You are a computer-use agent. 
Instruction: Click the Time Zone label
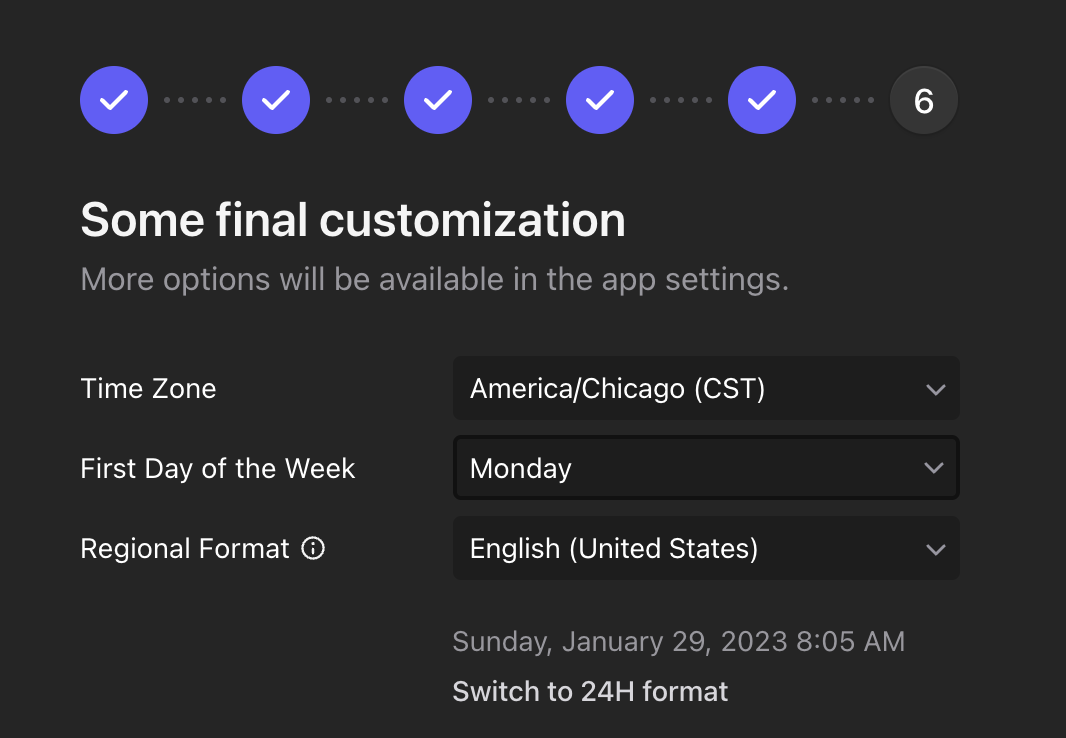point(148,388)
